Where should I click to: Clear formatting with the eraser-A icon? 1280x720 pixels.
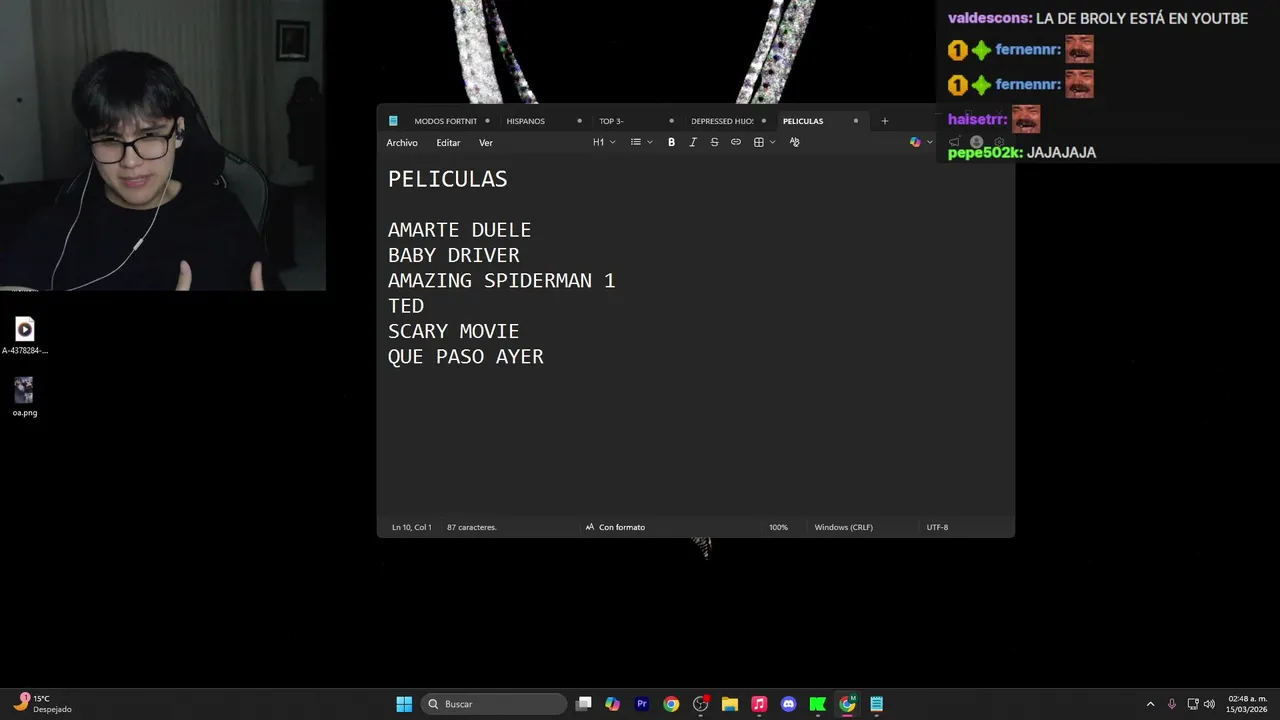pyautogui.click(x=795, y=142)
